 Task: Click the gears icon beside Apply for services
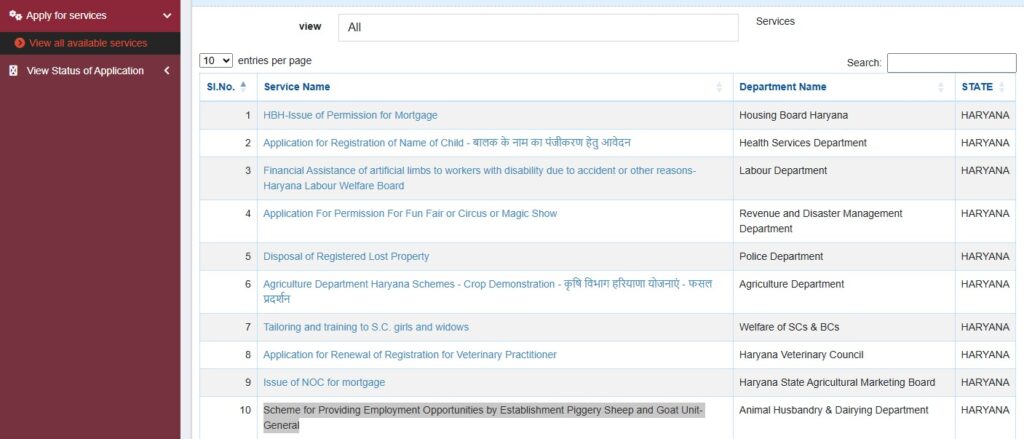click(14, 16)
